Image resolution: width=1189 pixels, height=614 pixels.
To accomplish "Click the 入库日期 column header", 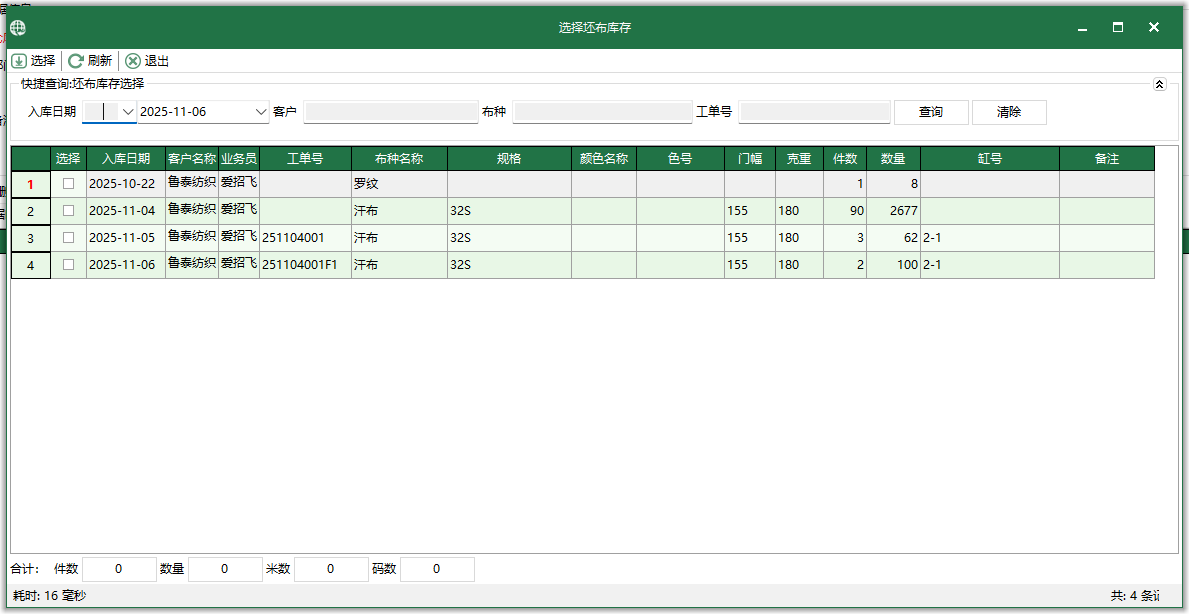I will [x=125, y=158].
